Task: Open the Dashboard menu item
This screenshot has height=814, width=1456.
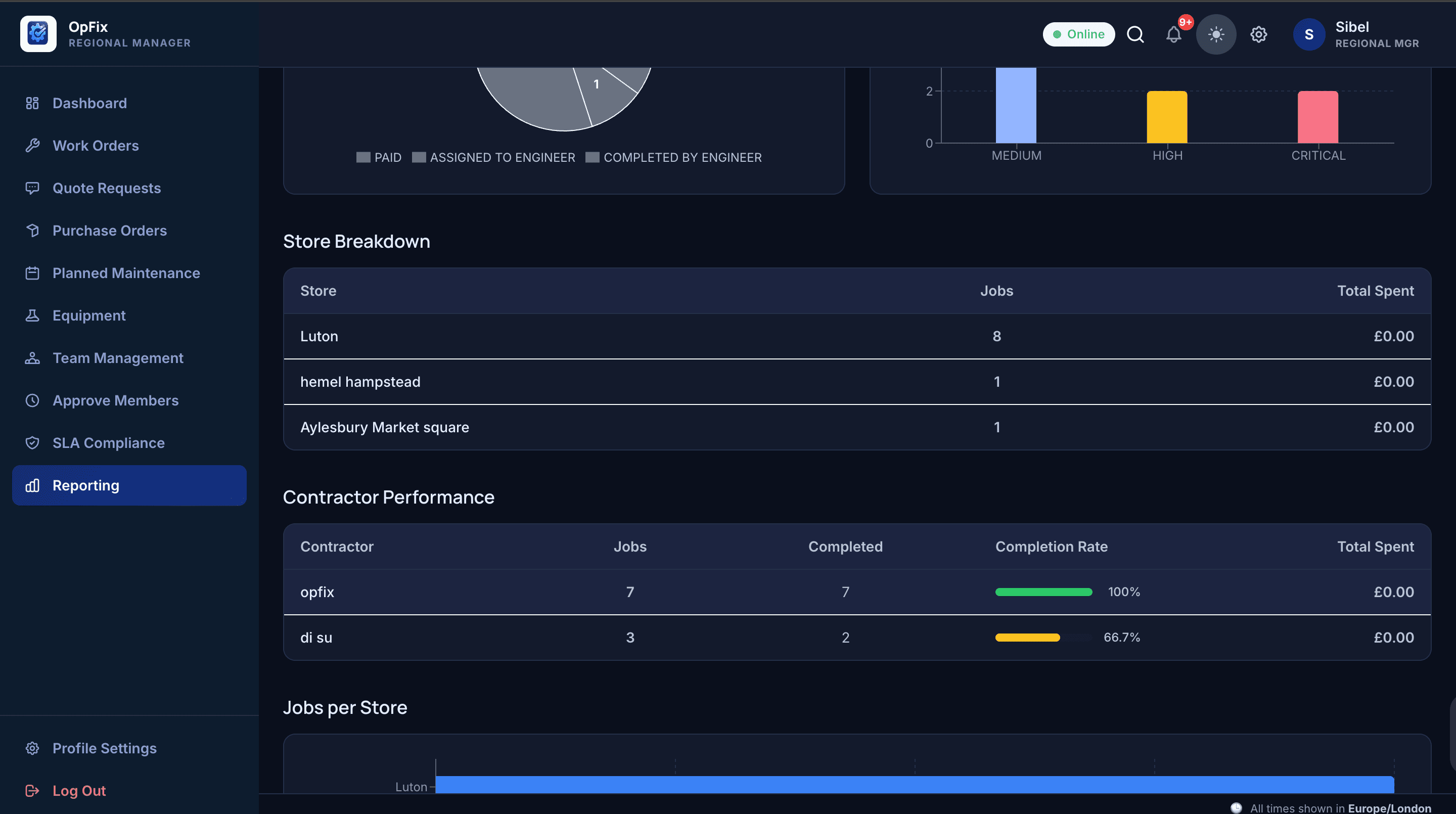Action: pyautogui.click(x=129, y=104)
